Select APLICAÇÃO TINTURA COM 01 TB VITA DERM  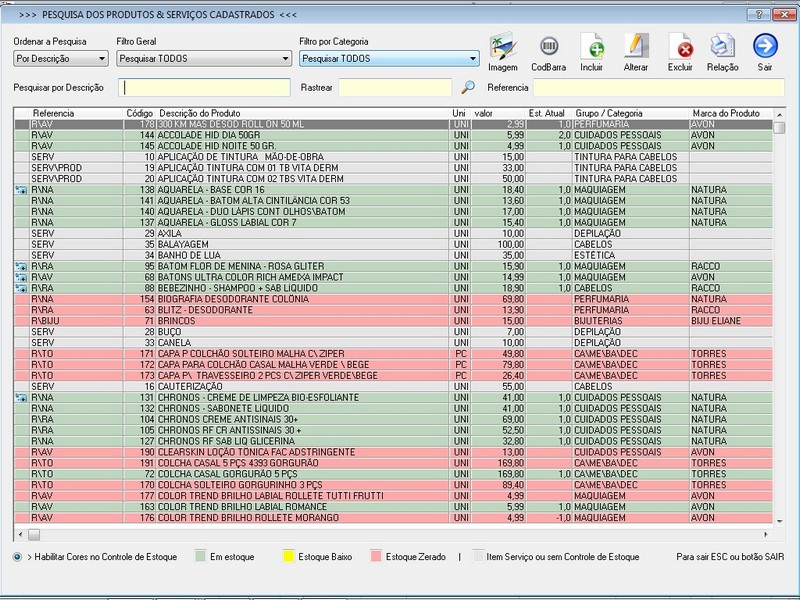(x=393, y=168)
